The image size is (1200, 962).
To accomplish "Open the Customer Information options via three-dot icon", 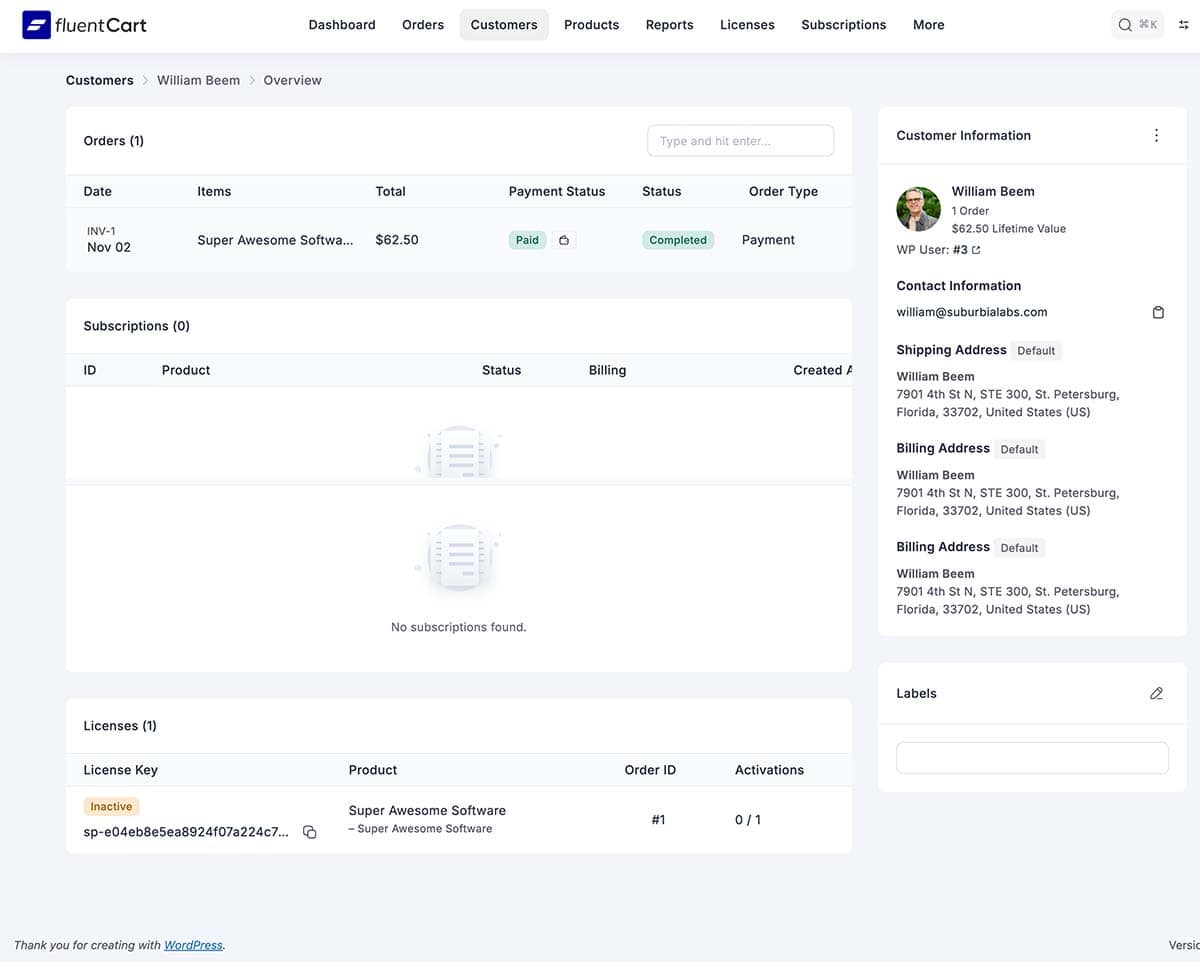I will pyautogui.click(x=1156, y=135).
